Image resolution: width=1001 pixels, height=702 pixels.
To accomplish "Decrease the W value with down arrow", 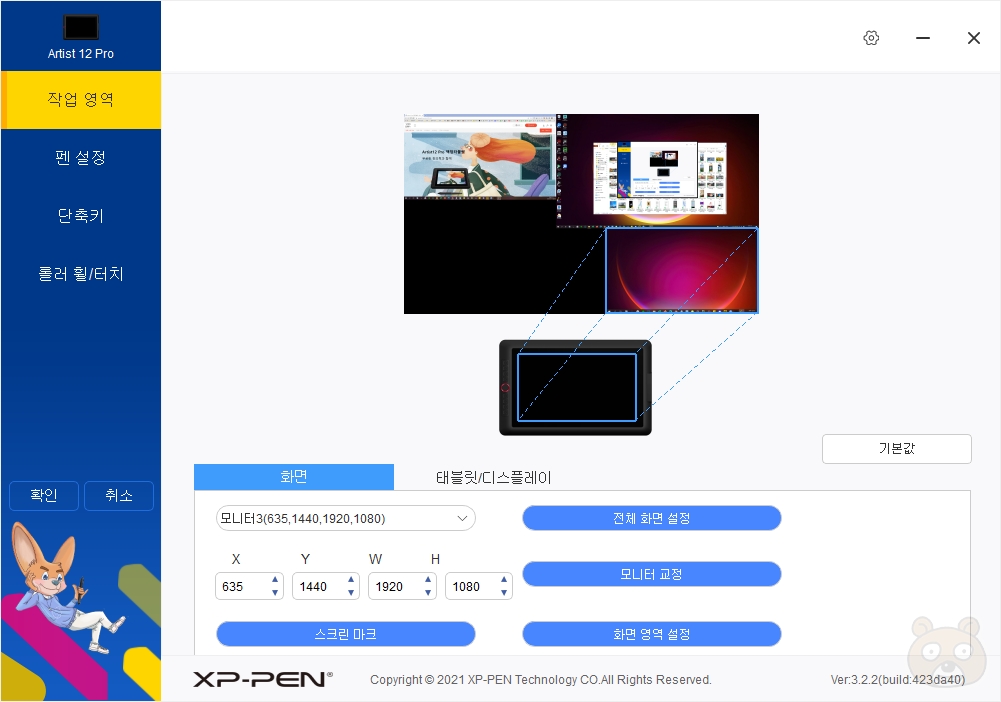I will tap(428, 593).
